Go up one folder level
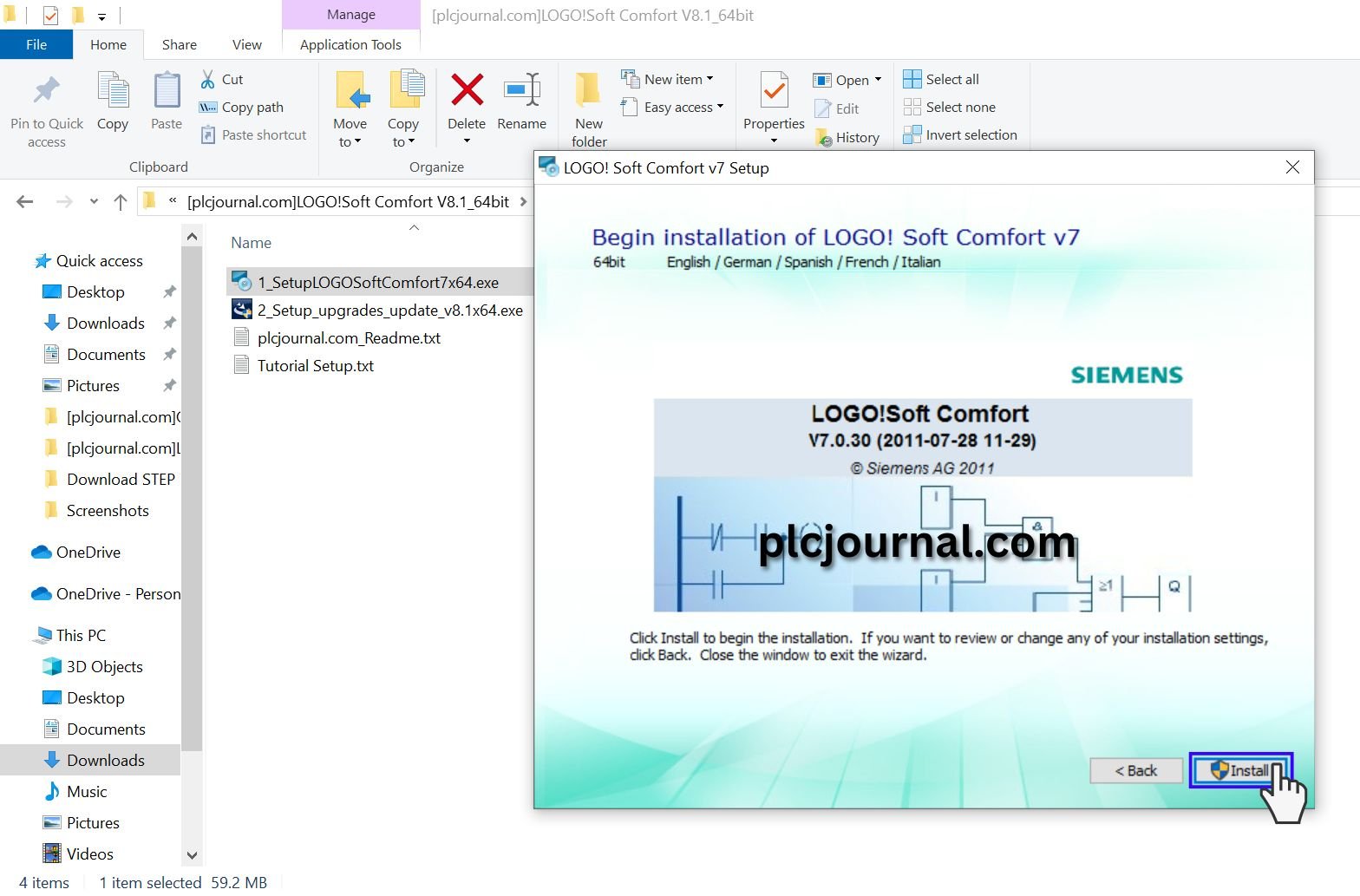The width and height of the screenshot is (1360, 896). coord(121,202)
